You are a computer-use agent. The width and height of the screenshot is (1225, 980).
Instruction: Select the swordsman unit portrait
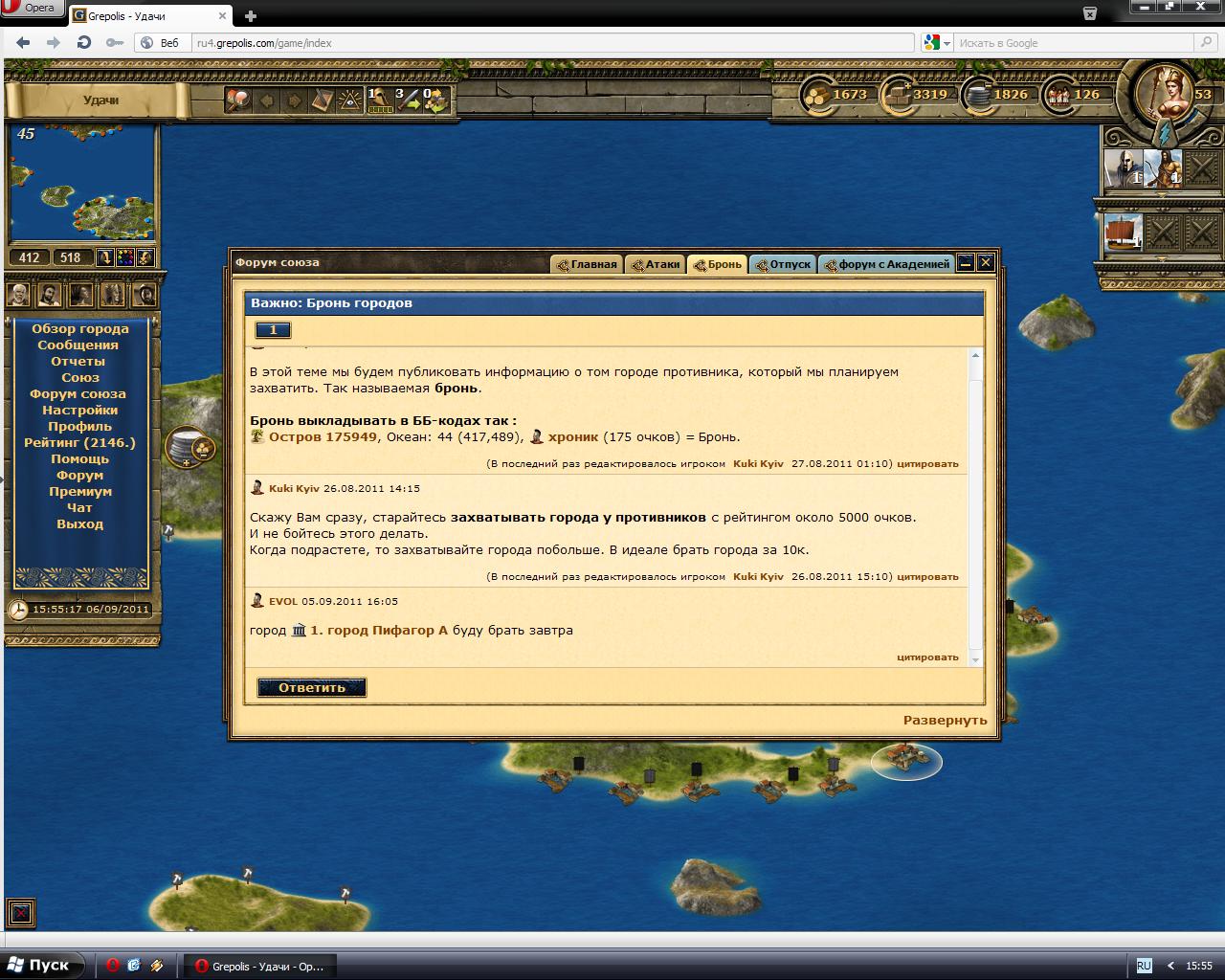click(x=1124, y=169)
